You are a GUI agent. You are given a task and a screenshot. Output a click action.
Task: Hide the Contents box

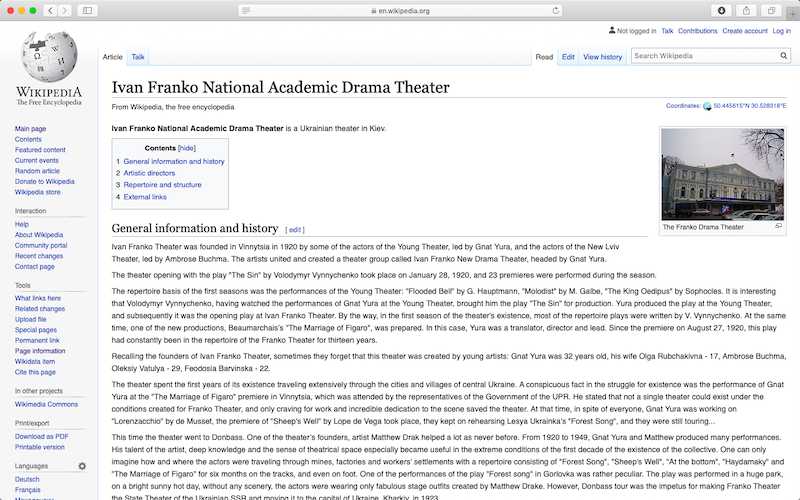(x=187, y=148)
